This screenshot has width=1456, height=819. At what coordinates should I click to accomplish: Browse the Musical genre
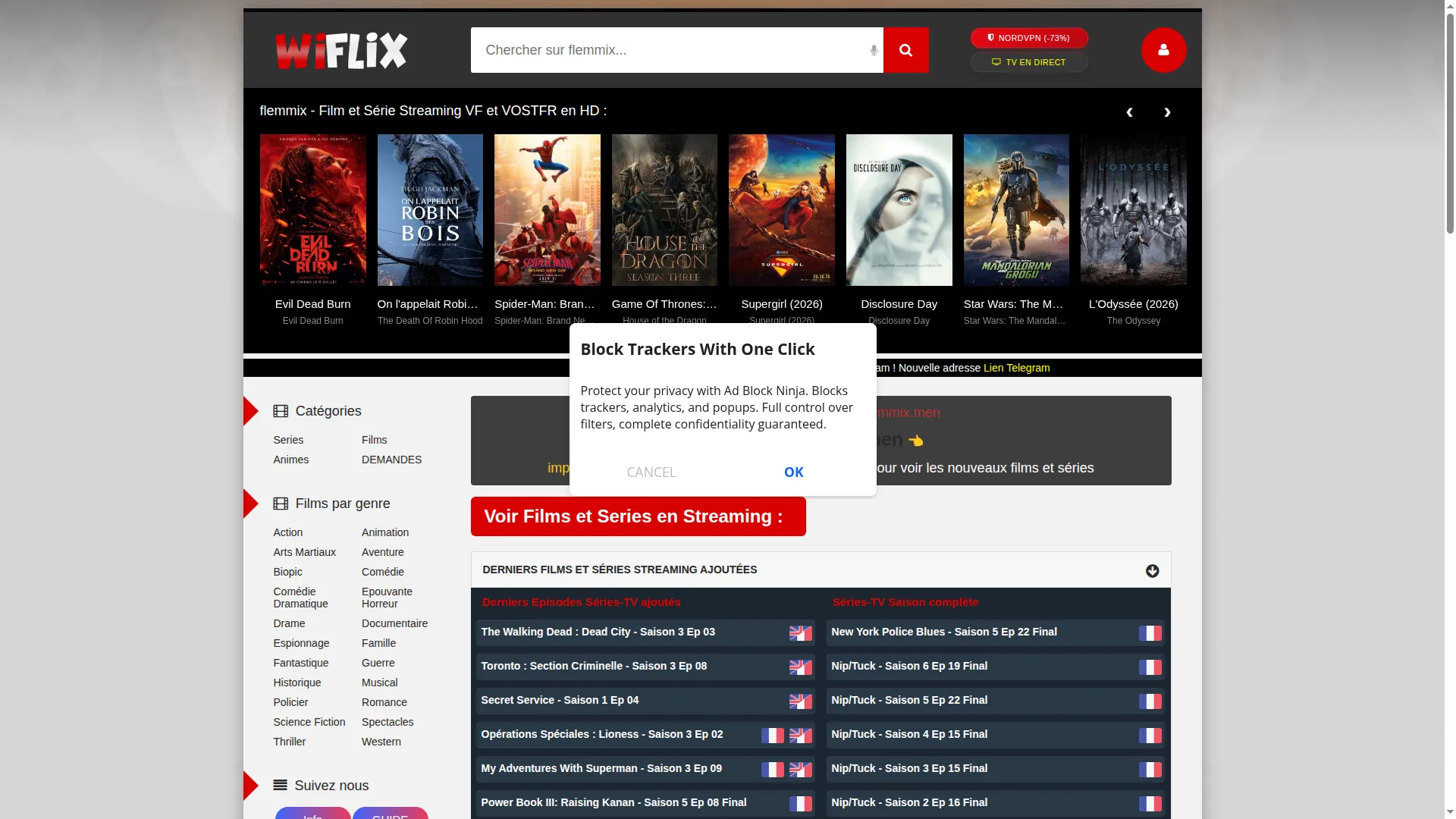pos(380,682)
